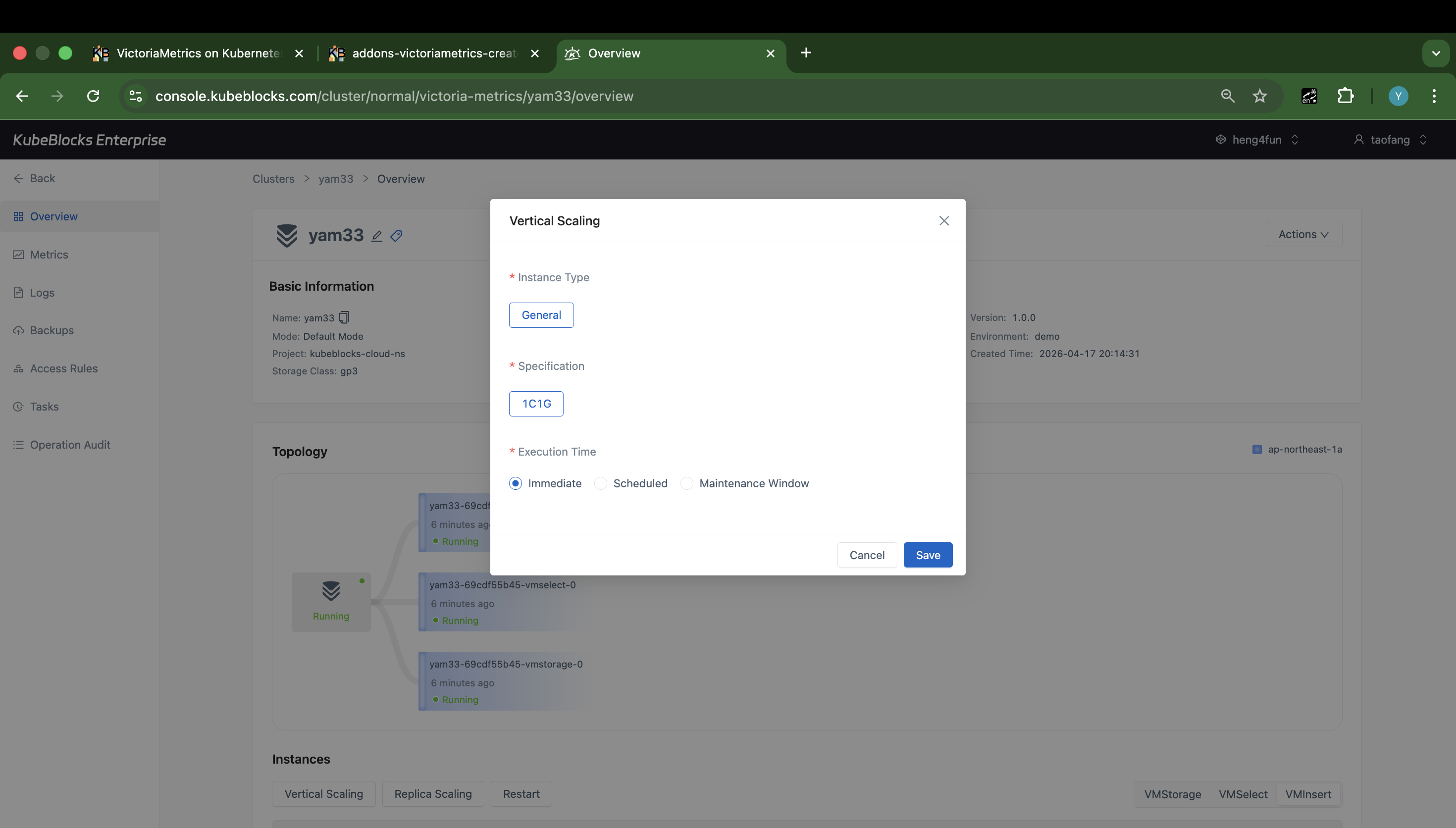1456x828 pixels.
Task: Click the Restart button
Action: click(521, 794)
